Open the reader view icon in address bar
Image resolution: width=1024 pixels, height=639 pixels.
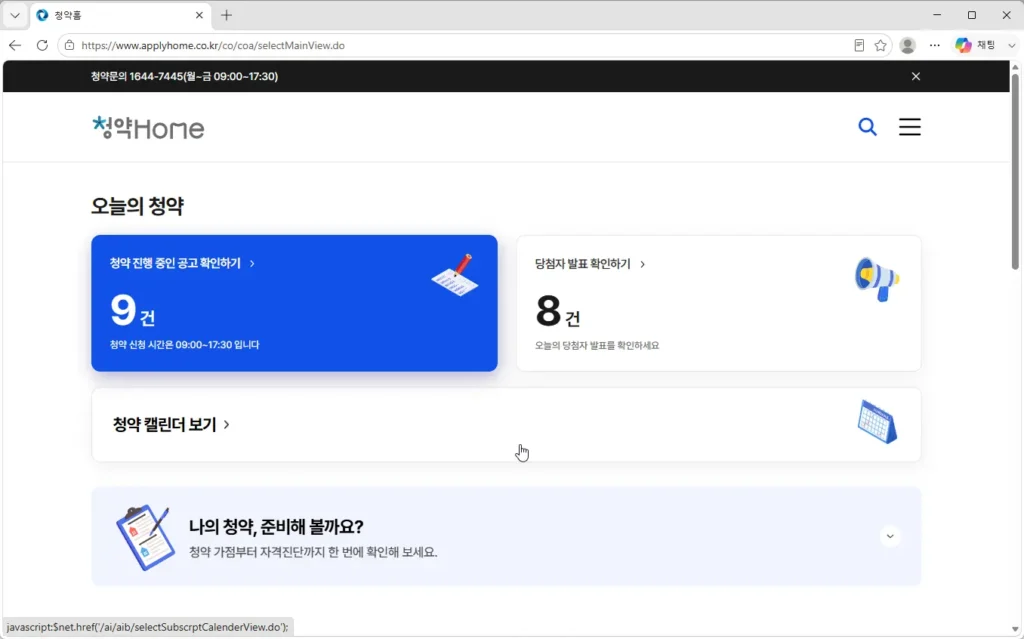coord(859,45)
